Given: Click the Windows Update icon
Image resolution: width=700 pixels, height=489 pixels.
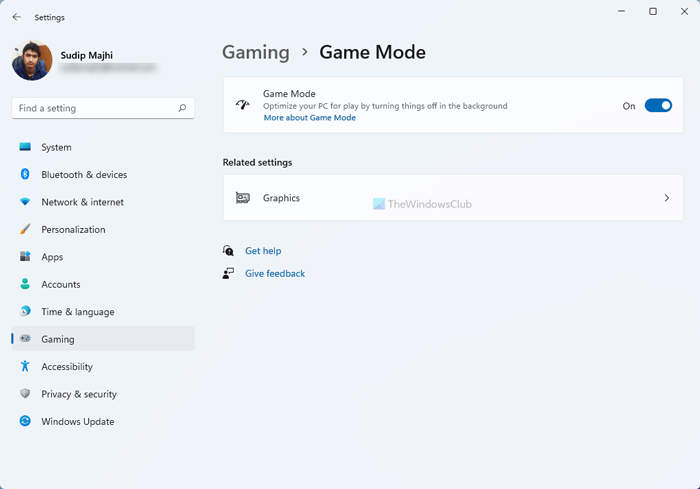Looking at the screenshot, I should tap(25, 421).
